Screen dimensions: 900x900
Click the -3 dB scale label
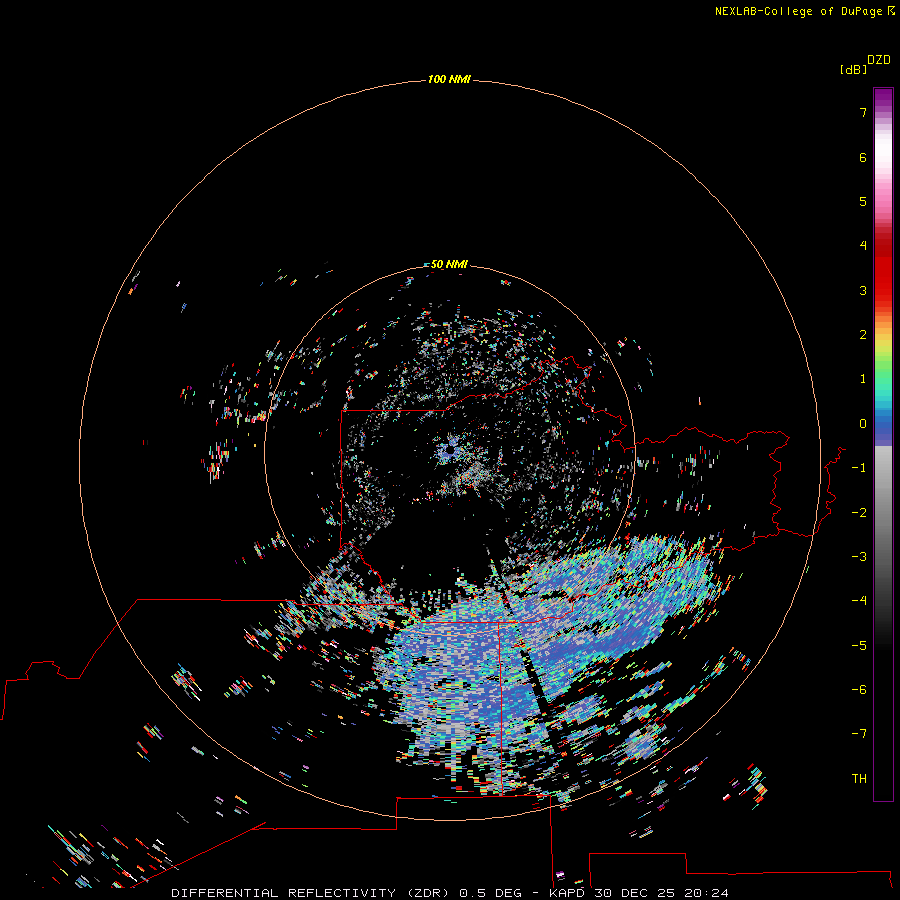pyautogui.click(x=859, y=557)
